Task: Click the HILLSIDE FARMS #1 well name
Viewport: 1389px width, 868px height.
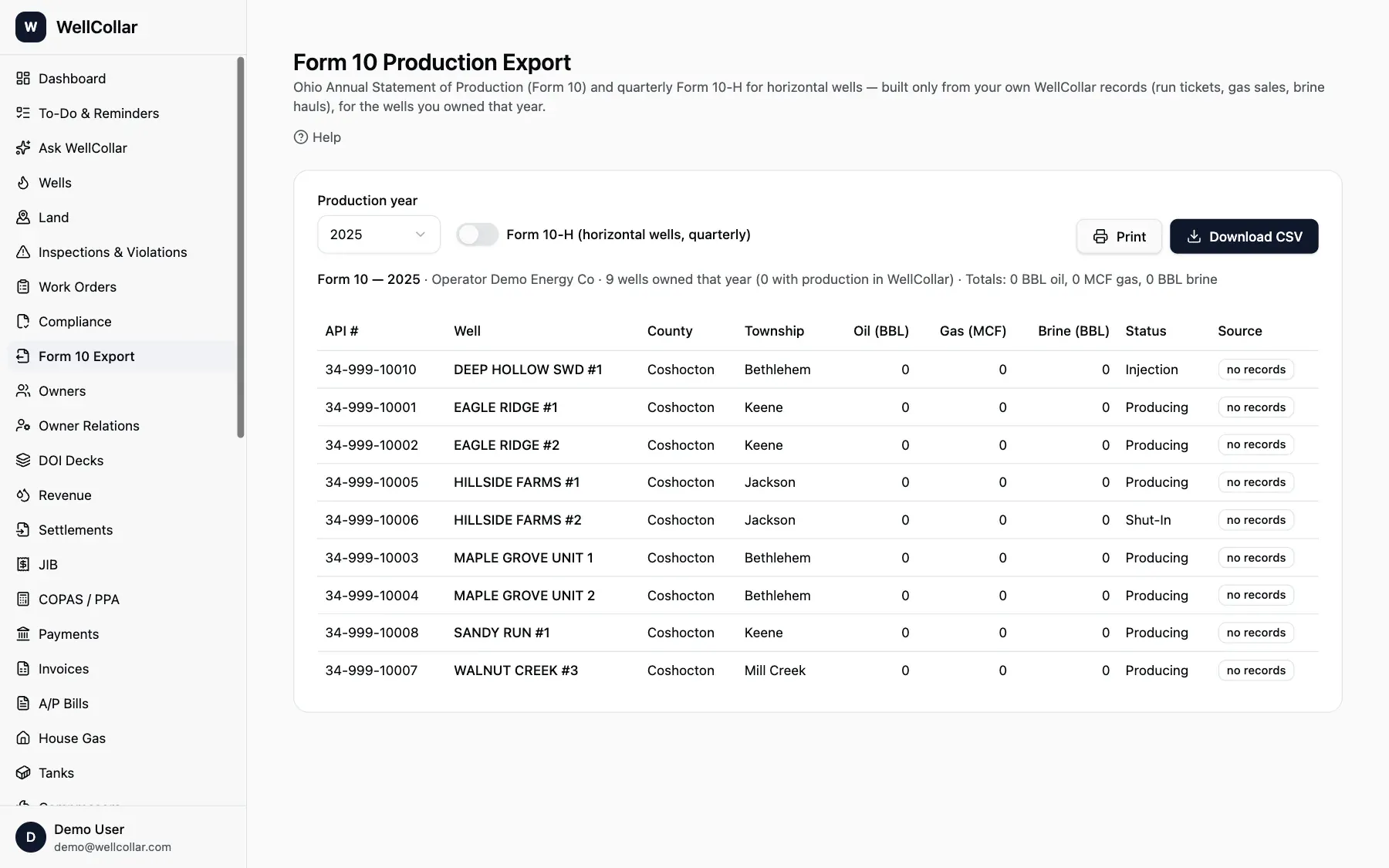Action: 516,482
